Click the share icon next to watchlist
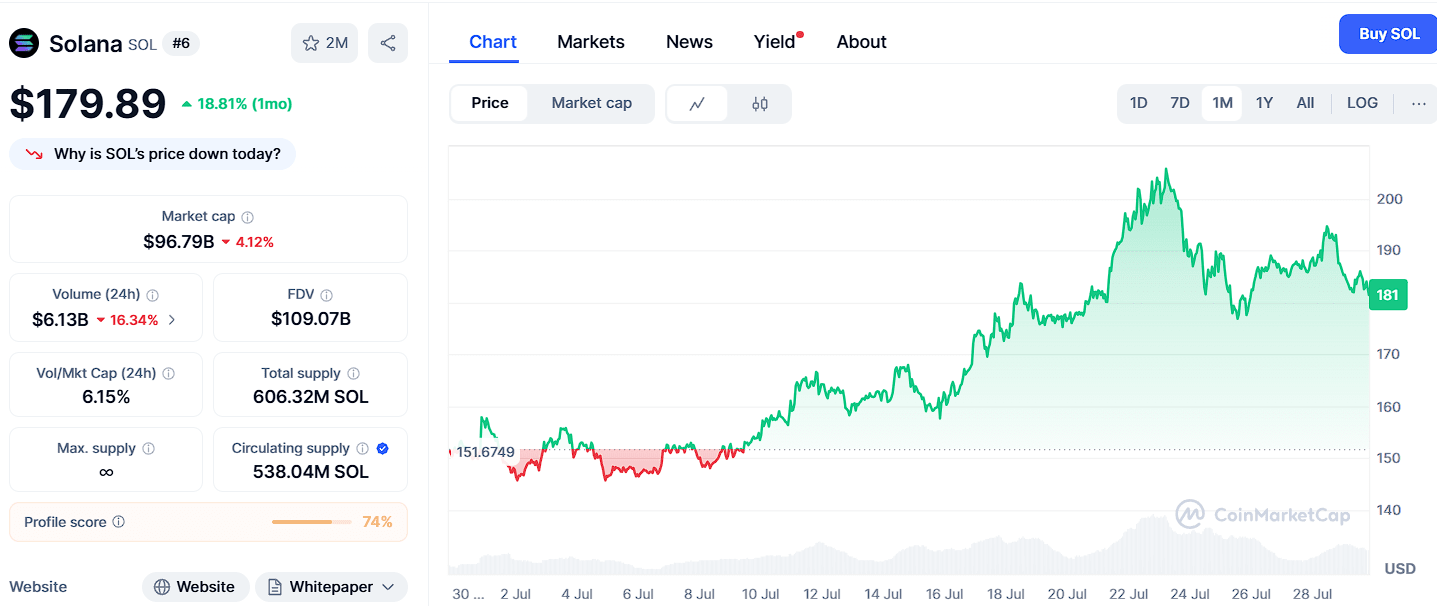The height and width of the screenshot is (606, 1437). [388, 43]
